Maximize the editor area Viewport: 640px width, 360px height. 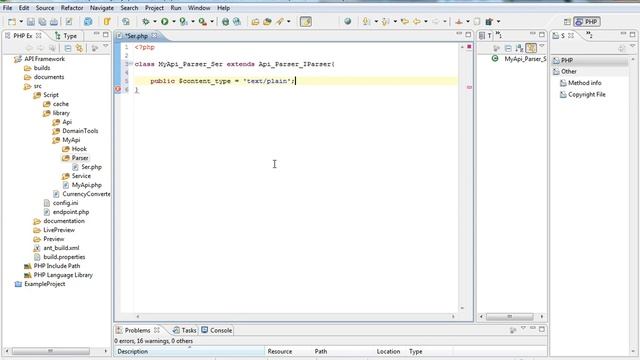coord(468,35)
